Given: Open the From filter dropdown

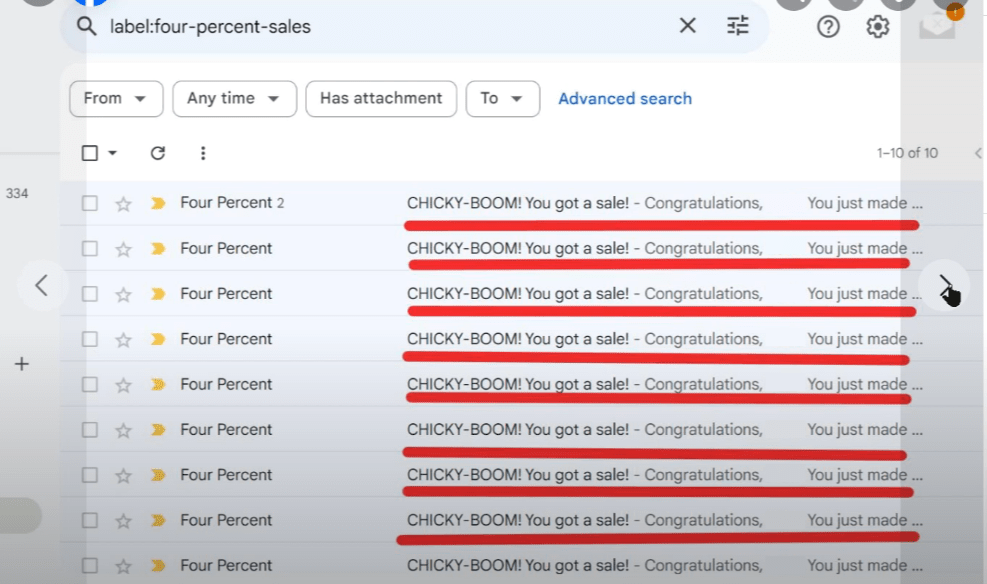Looking at the screenshot, I should tap(116, 99).
